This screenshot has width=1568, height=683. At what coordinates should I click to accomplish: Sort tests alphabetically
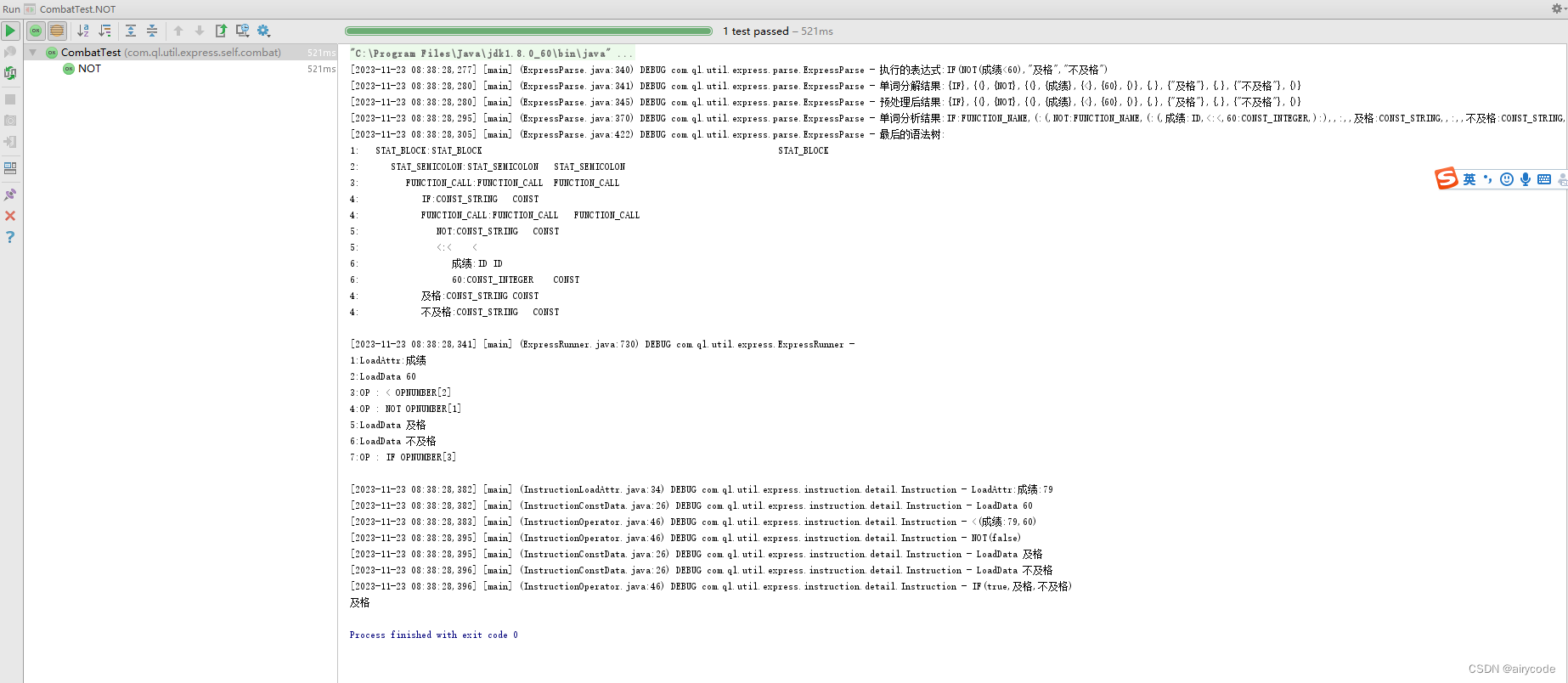click(x=83, y=31)
